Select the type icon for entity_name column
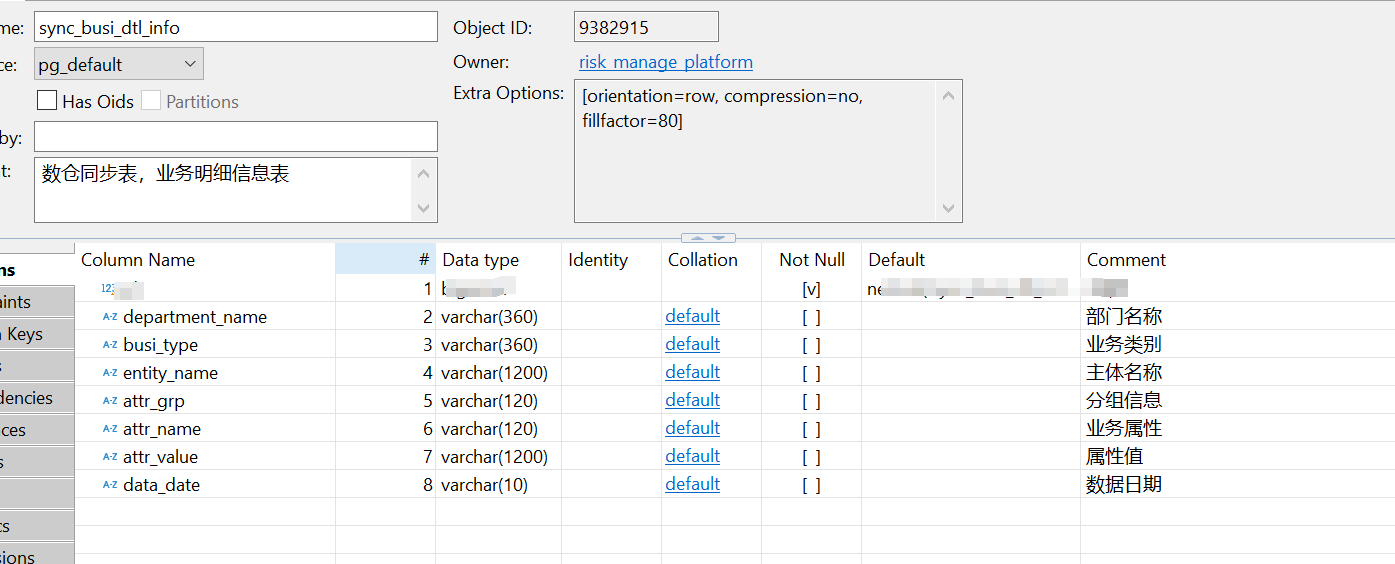The width and height of the screenshot is (1395, 564). click(110, 373)
